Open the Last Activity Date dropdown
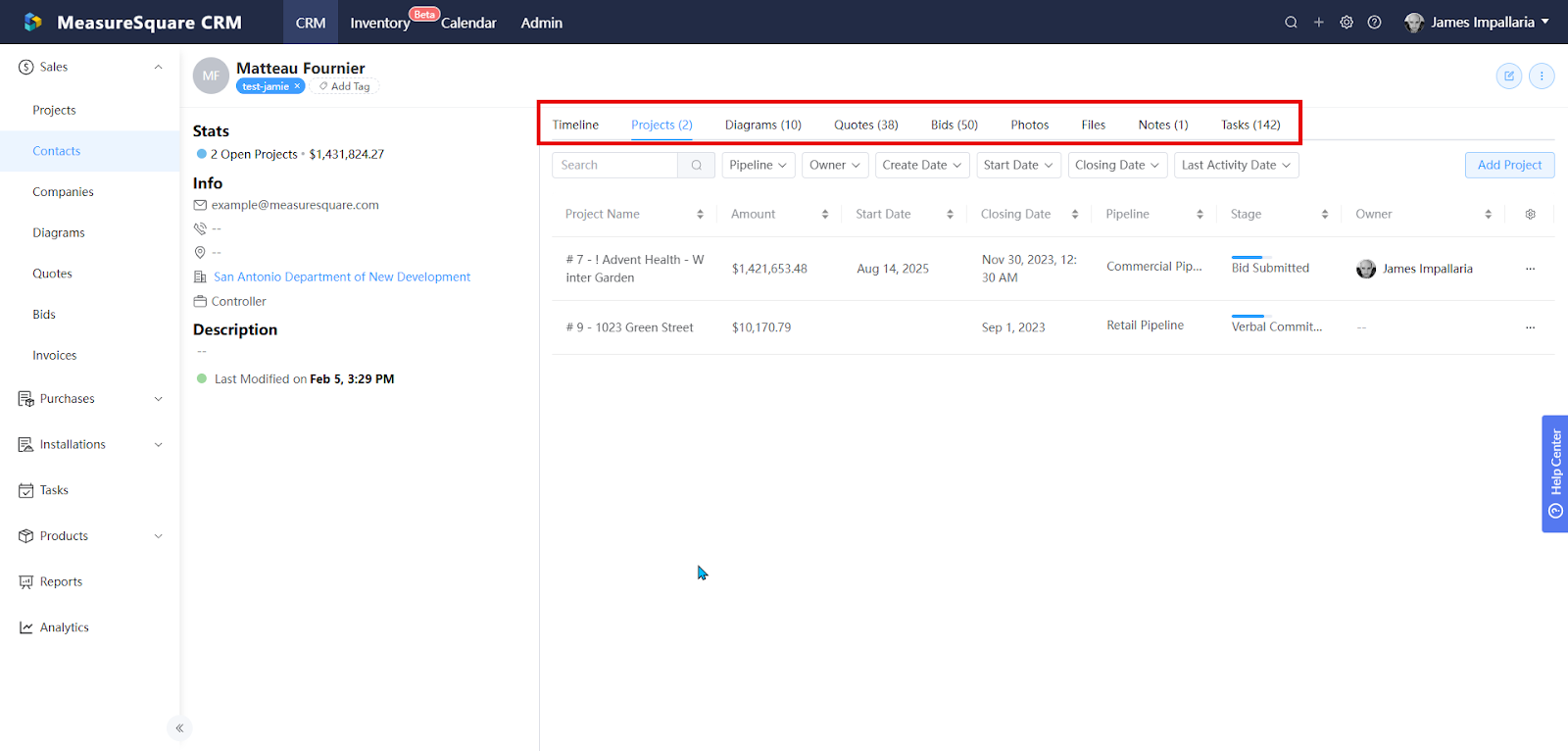1568x751 pixels. (1237, 165)
